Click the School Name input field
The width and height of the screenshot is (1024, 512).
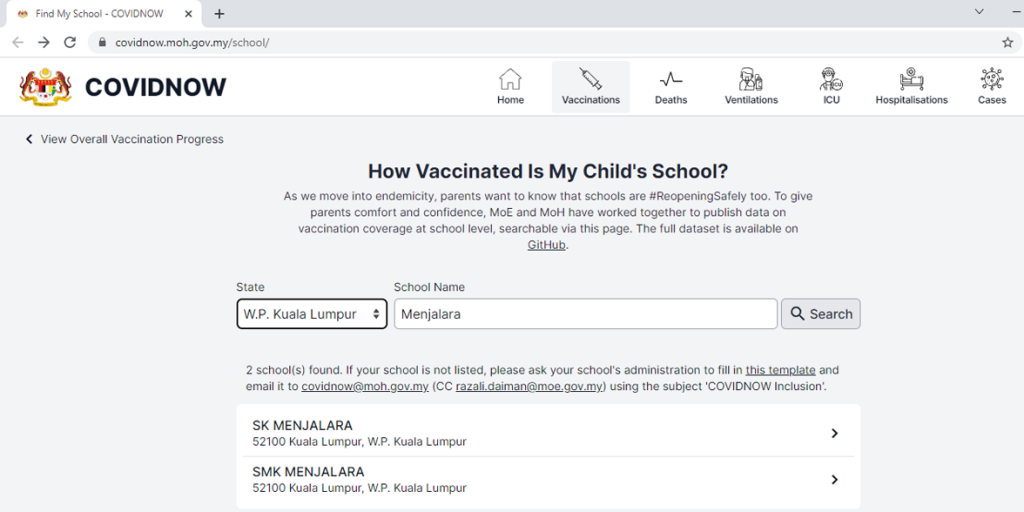(x=586, y=314)
